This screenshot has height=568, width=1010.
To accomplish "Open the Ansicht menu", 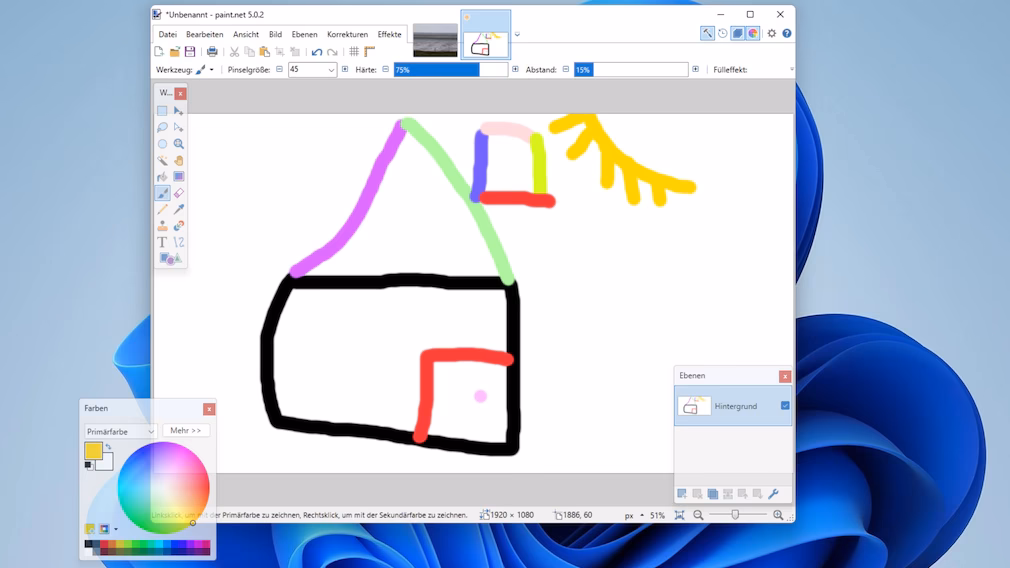I will point(246,34).
